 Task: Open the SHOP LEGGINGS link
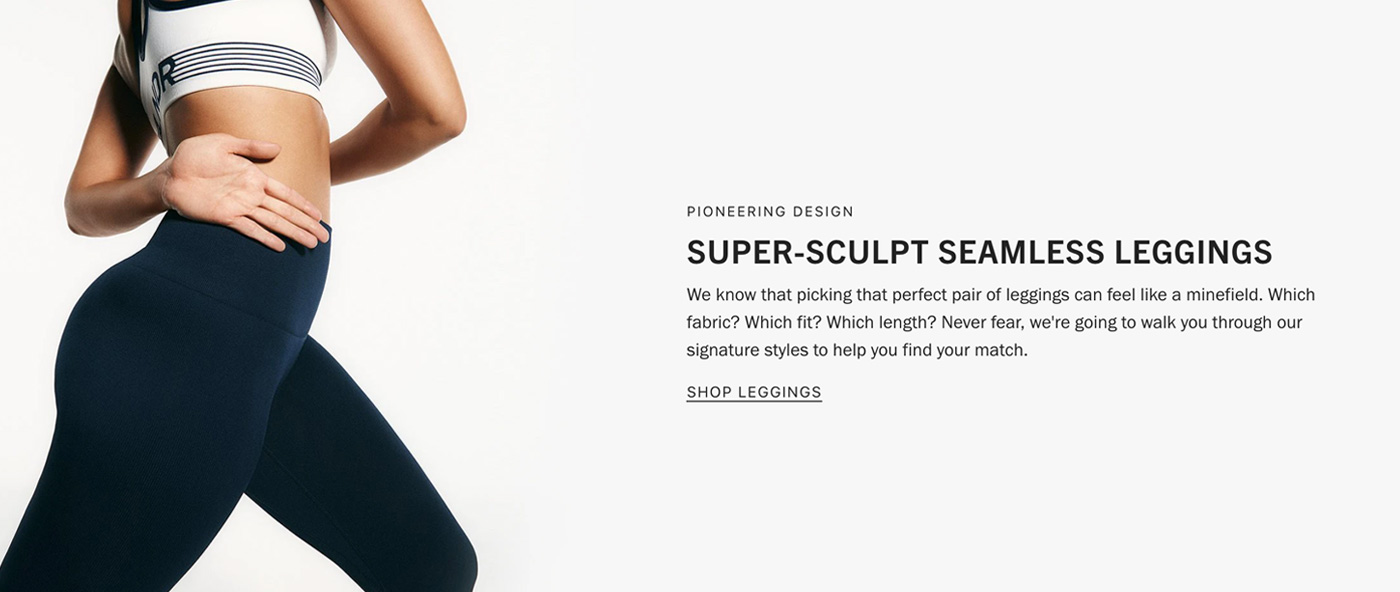(x=754, y=392)
